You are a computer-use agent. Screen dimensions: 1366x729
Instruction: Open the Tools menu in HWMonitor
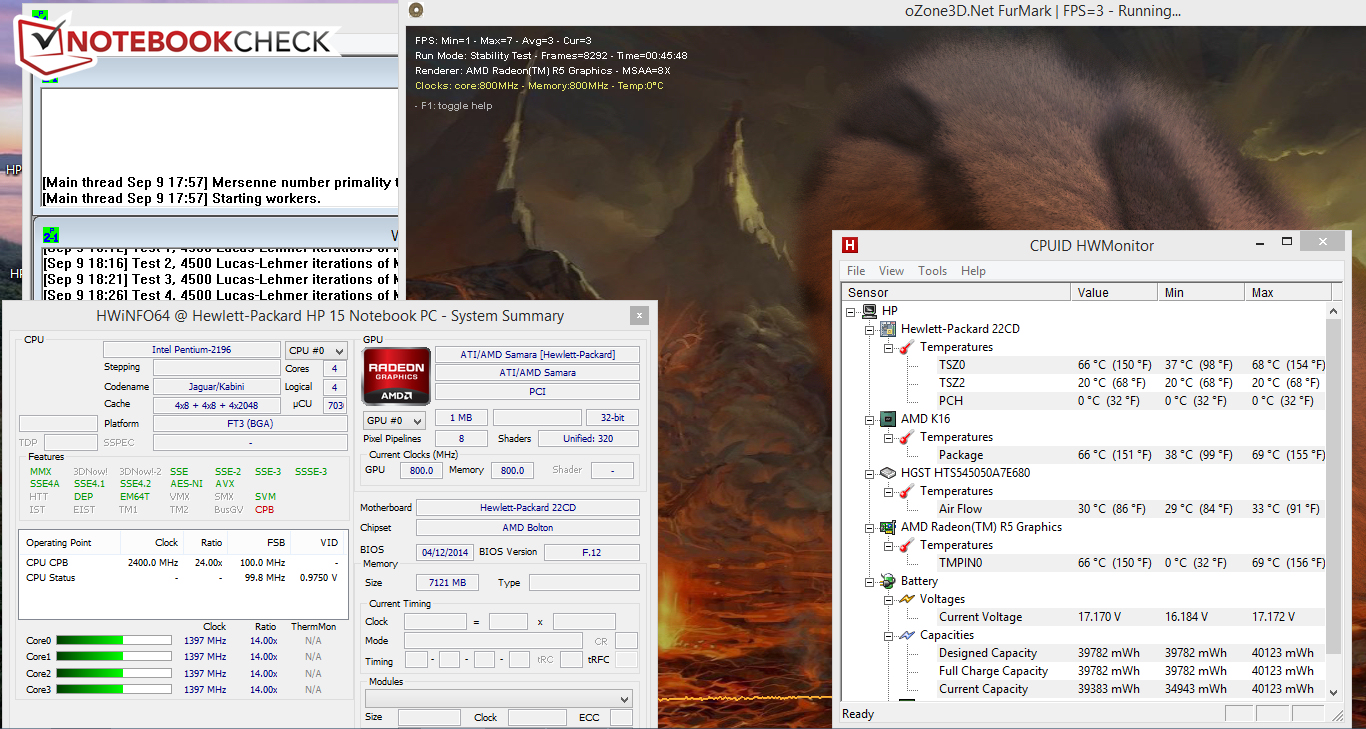click(932, 271)
